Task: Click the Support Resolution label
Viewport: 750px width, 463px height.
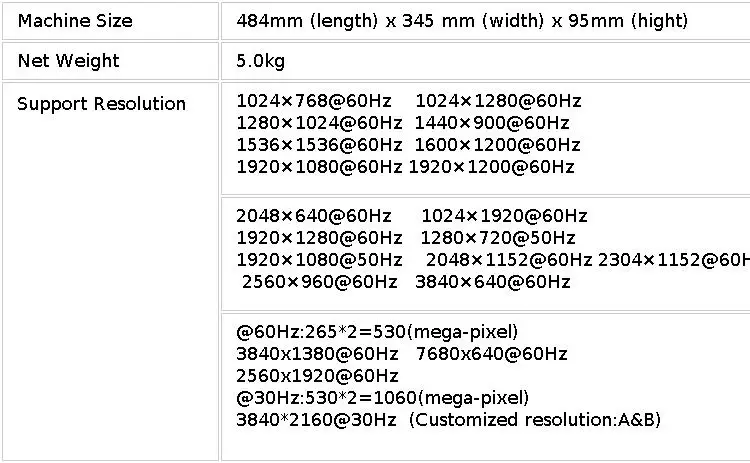Action: coord(101,104)
